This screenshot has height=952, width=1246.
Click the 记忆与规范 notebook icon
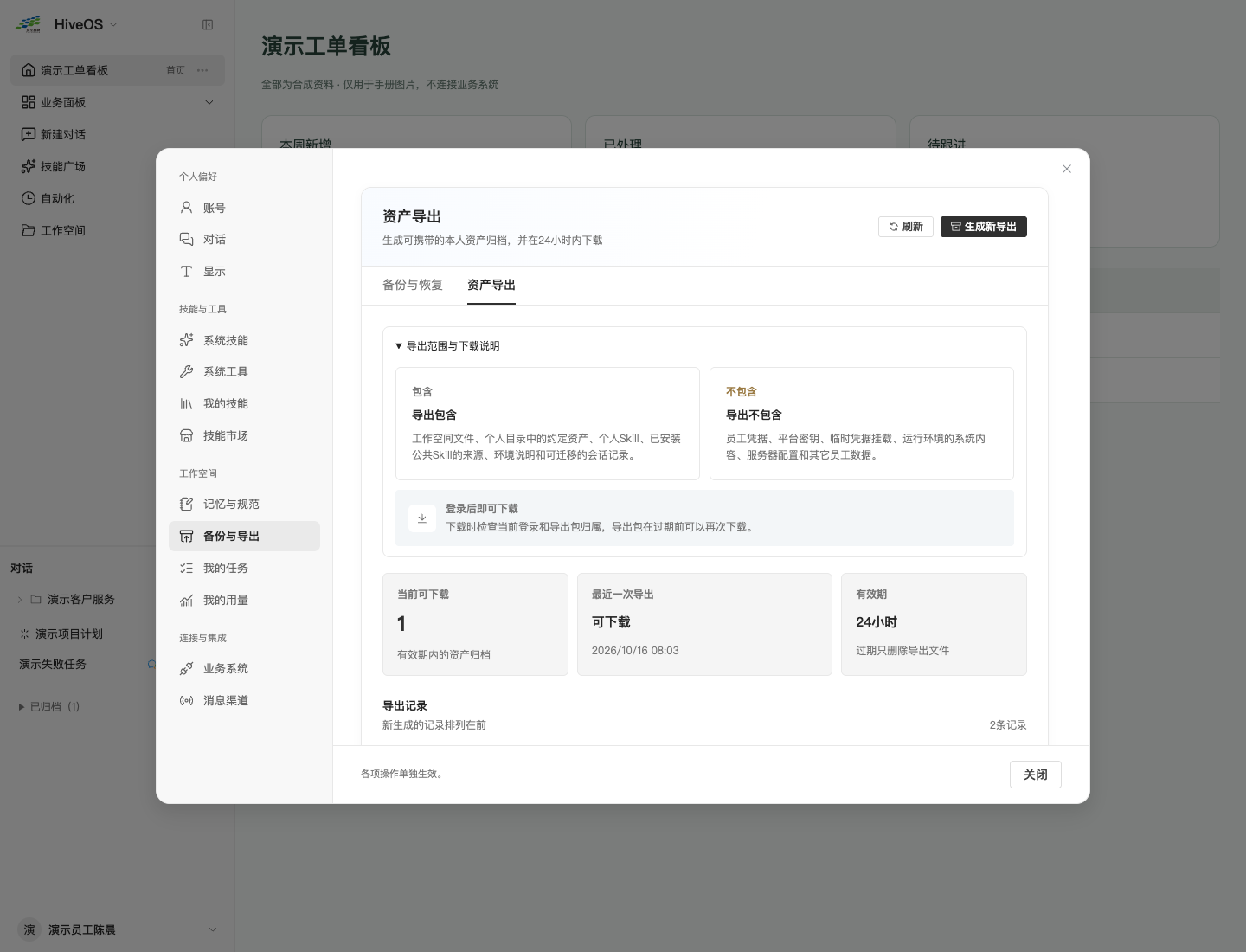tap(186, 505)
